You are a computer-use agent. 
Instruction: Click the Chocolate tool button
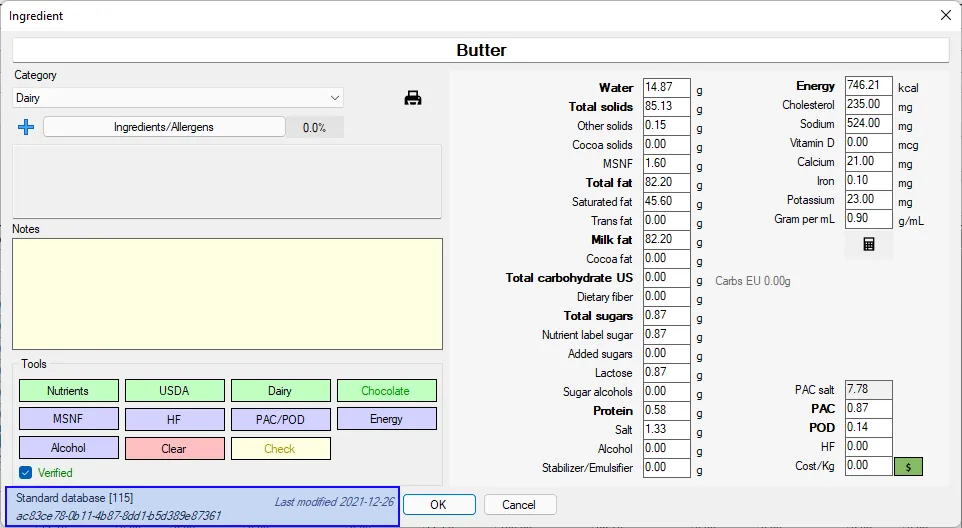tap(387, 391)
